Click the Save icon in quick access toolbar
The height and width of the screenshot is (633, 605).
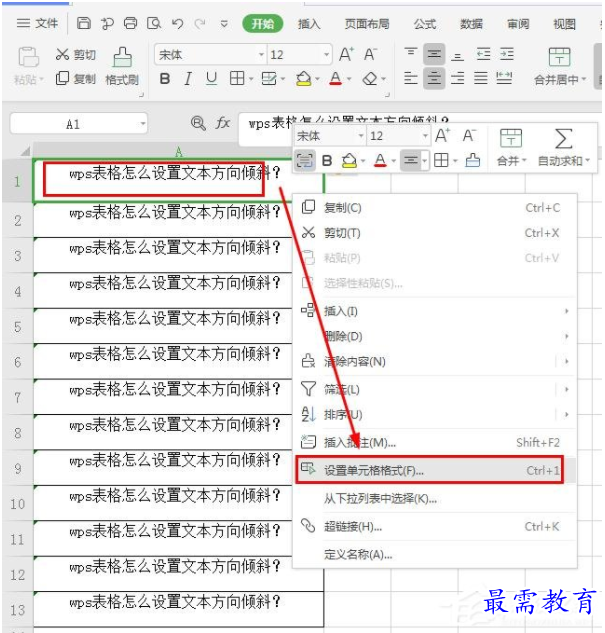click(84, 23)
